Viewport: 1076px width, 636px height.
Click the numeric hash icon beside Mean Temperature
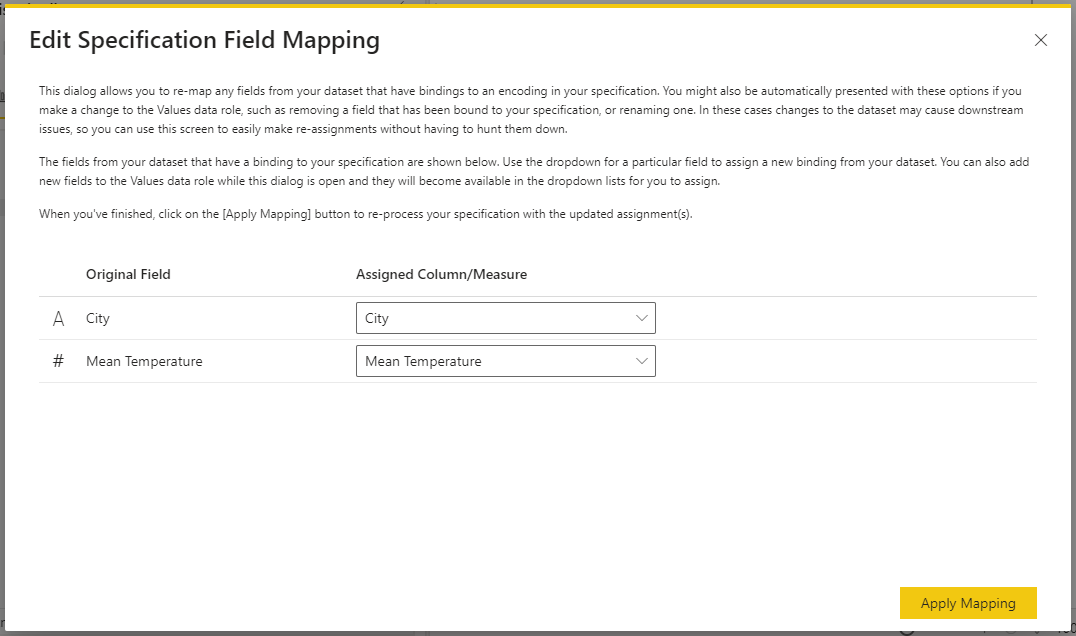coord(58,361)
